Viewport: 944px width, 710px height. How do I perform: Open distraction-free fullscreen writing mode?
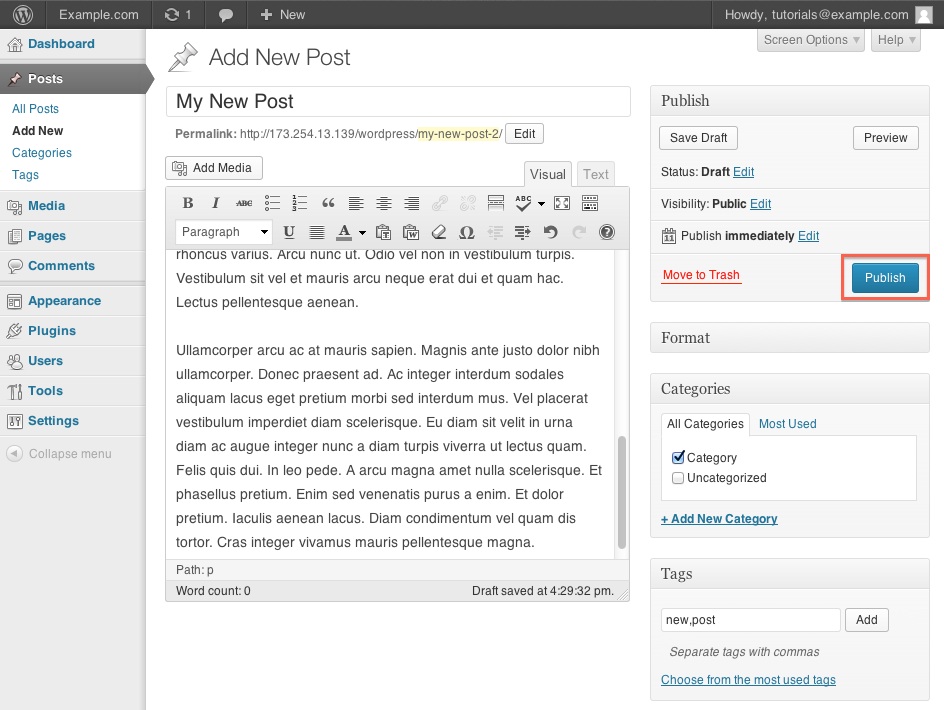click(561, 203)
